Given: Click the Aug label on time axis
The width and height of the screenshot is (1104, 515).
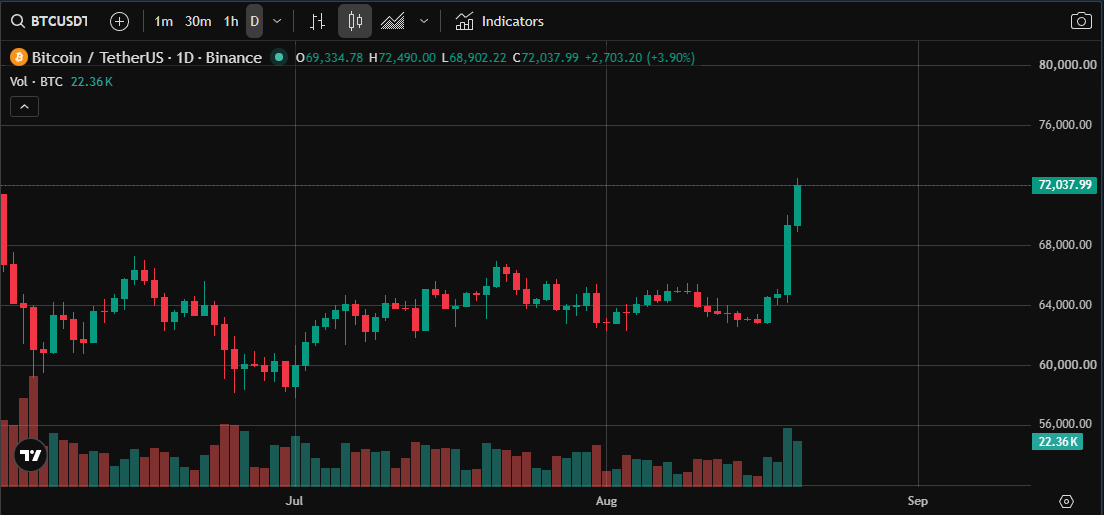Looking at the screenshot, I should point(606,502).
